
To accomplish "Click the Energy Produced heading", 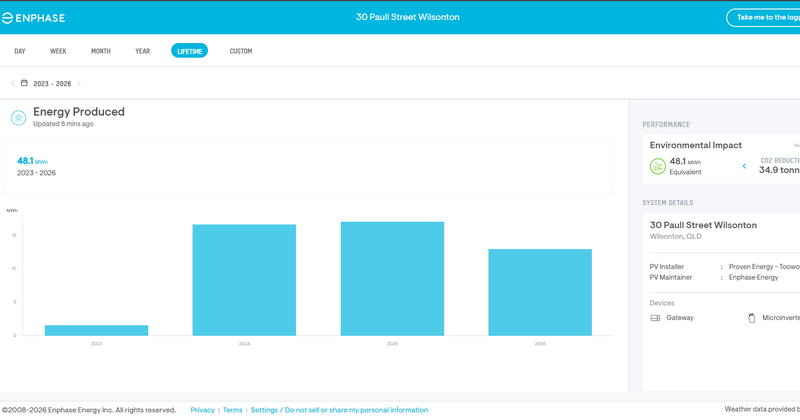I will click(79, 112).
